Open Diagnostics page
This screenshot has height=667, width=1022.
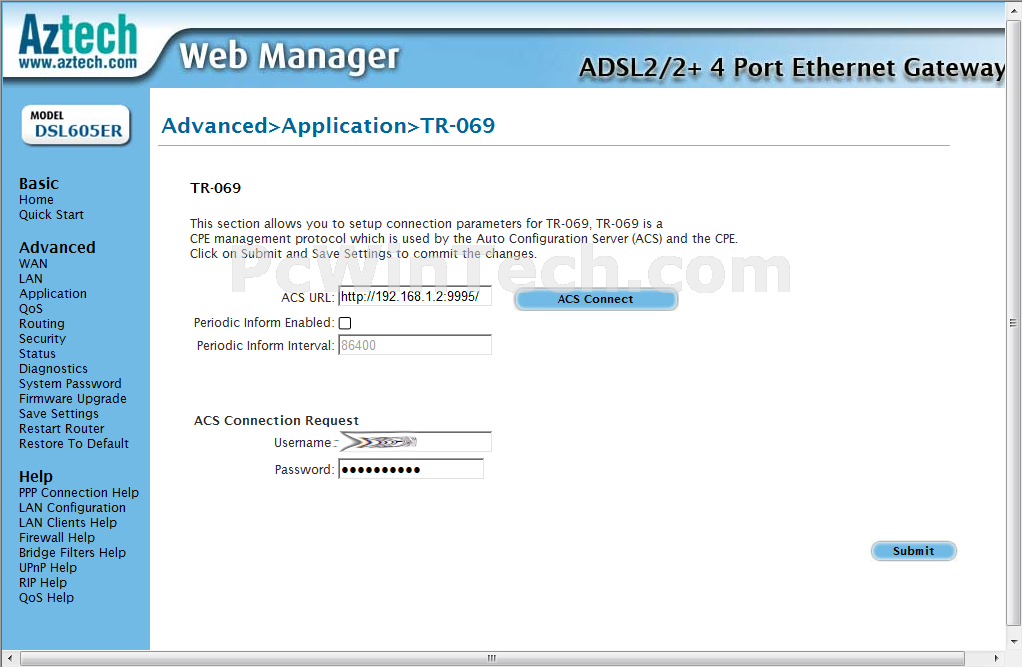click(x=53, y=368)
